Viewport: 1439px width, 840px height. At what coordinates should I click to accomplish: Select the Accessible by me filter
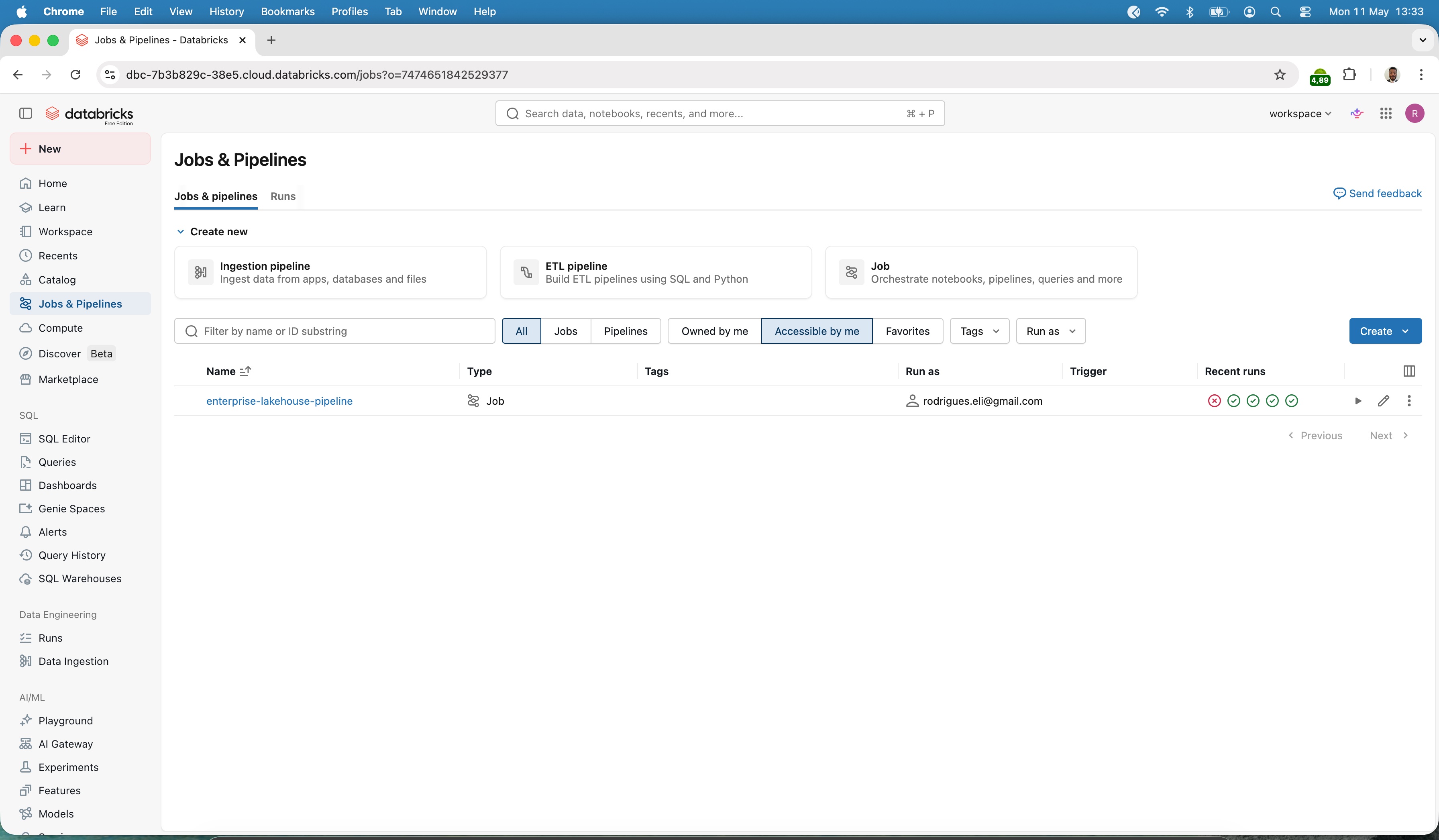(817, 331)
